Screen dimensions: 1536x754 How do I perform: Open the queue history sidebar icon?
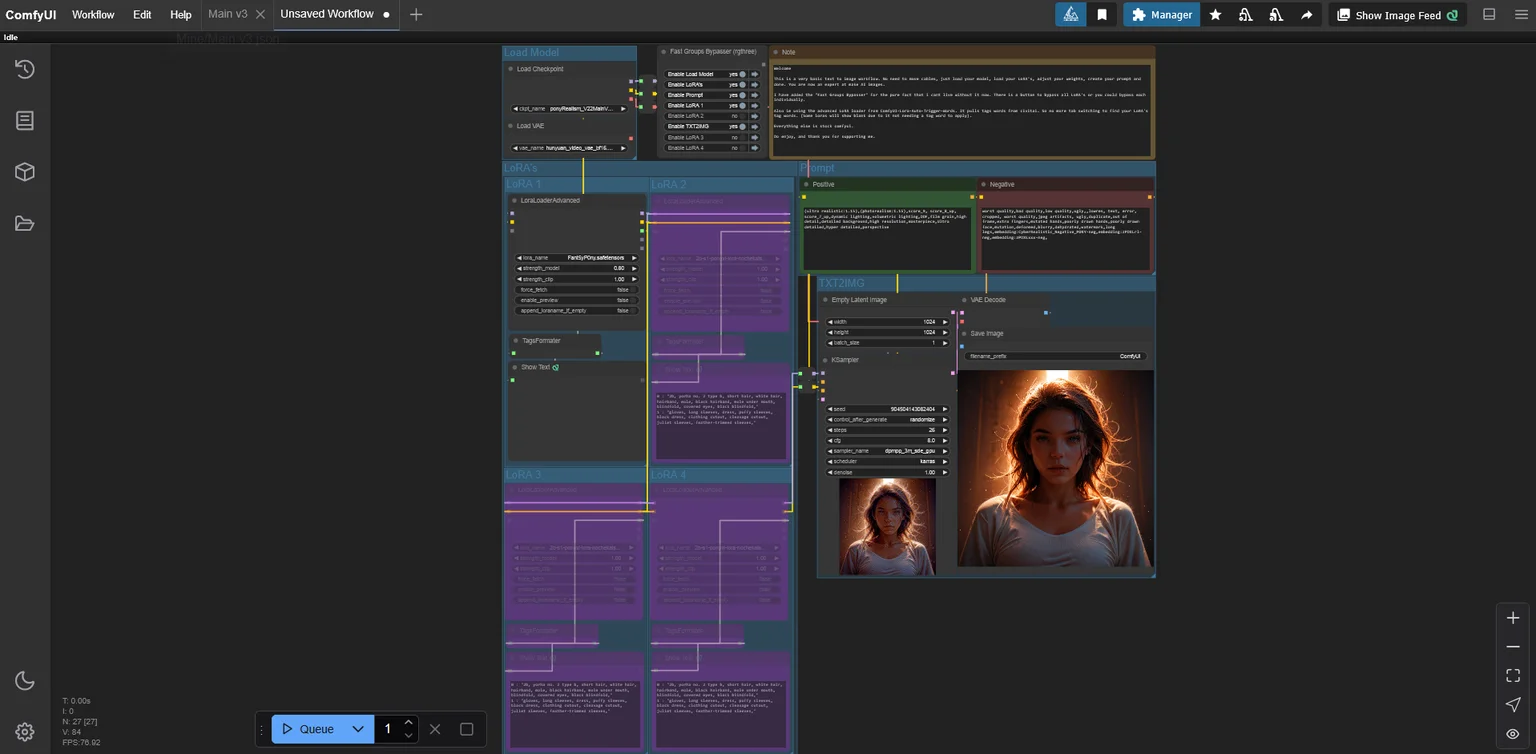click(x=25, y=69)
